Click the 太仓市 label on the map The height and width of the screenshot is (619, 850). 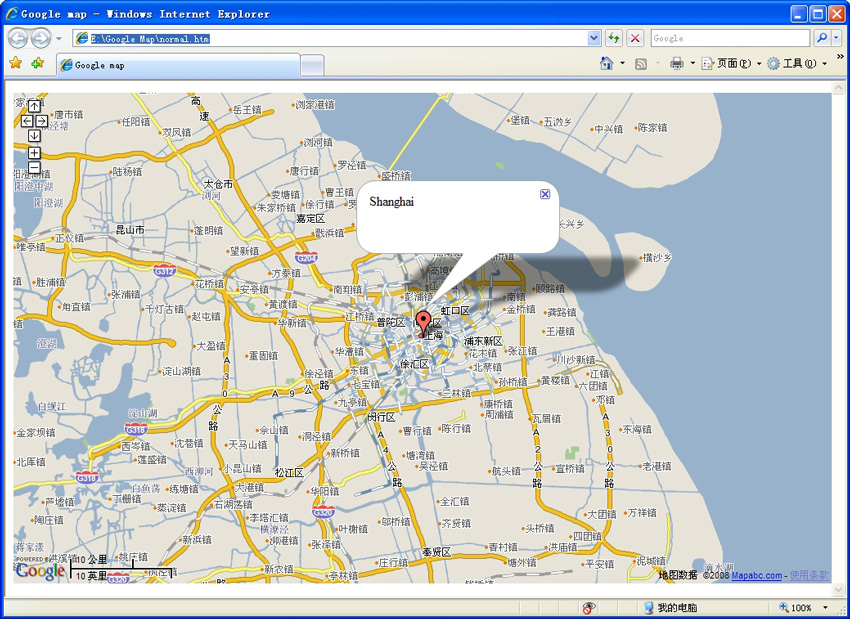coord(218,184)
